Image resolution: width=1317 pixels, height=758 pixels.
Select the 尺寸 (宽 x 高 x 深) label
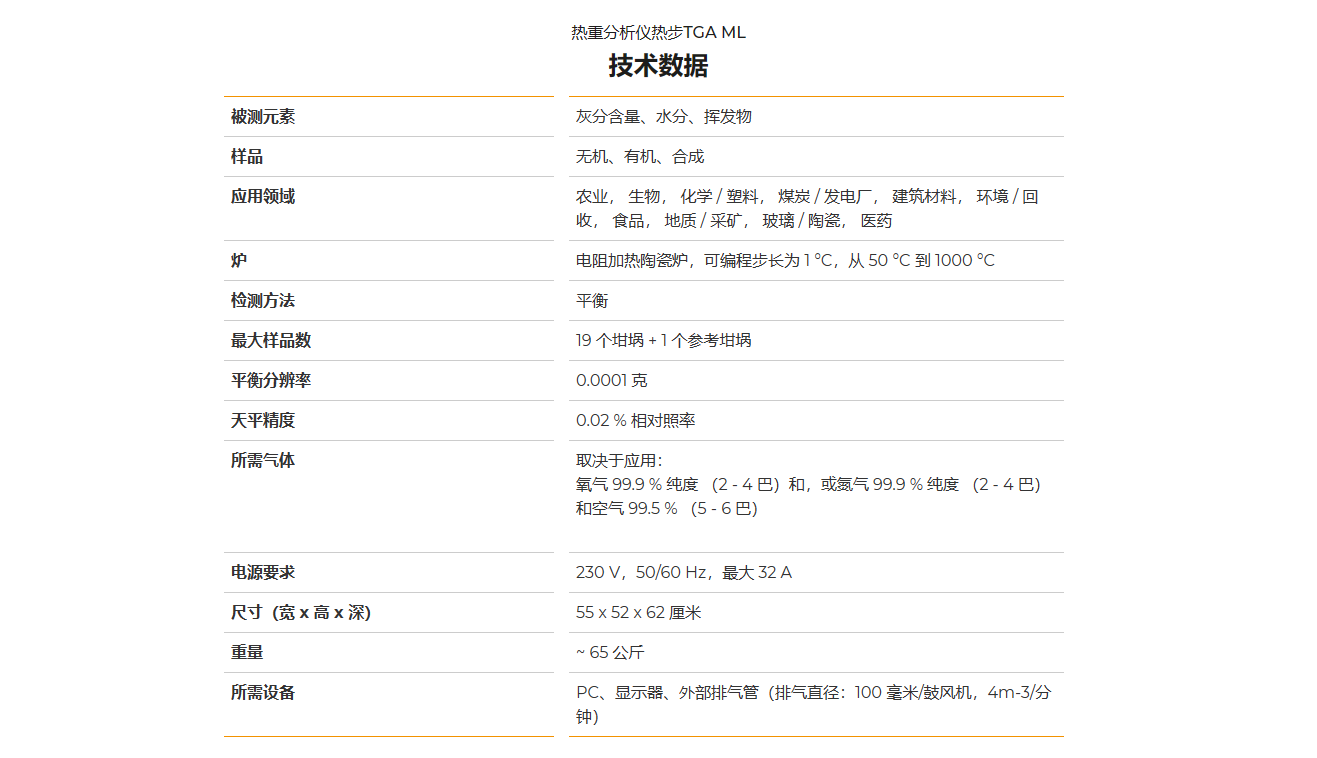(x=301, y=613)
